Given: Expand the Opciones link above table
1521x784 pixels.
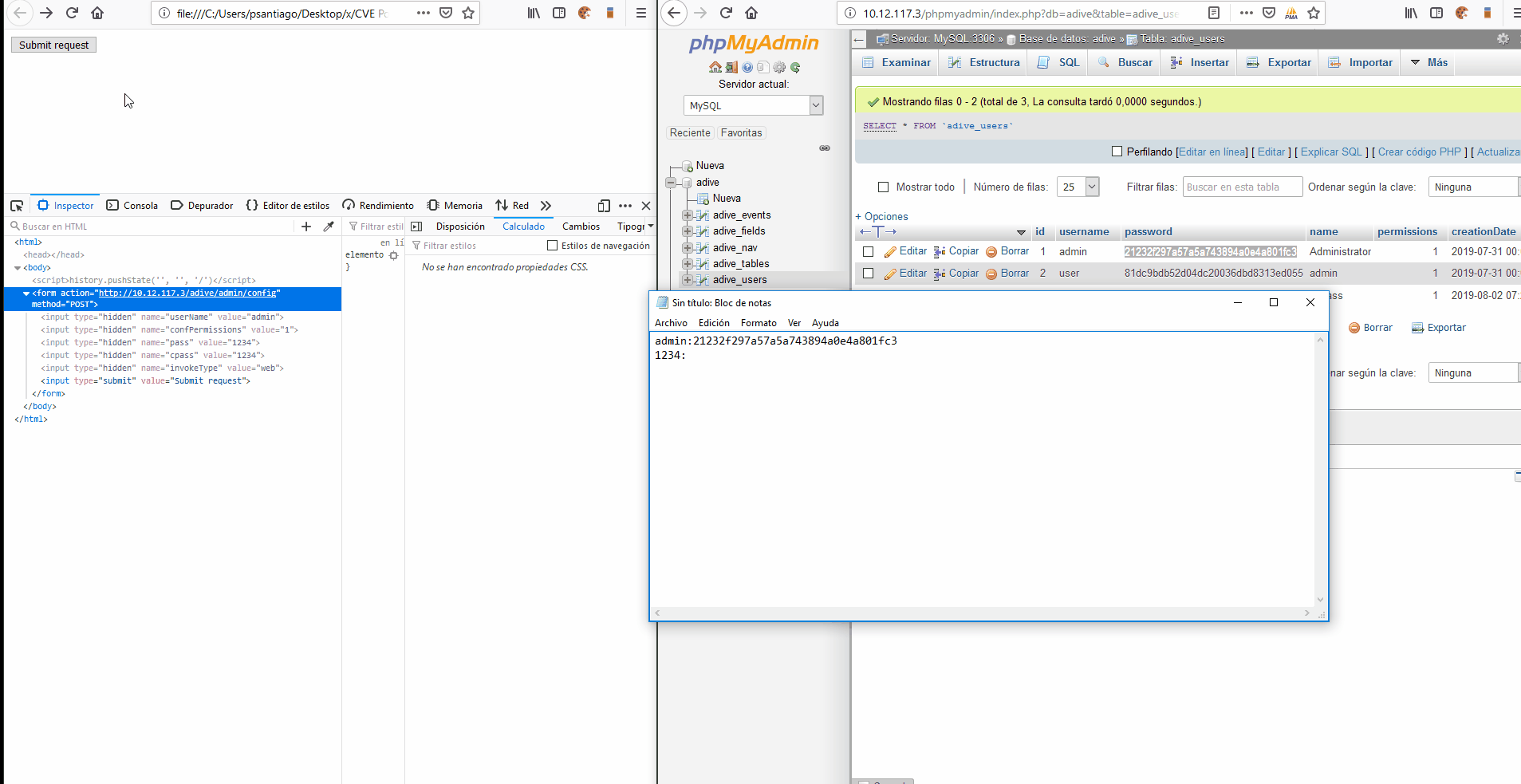Looking at the screenshot, I should point(881,217).
